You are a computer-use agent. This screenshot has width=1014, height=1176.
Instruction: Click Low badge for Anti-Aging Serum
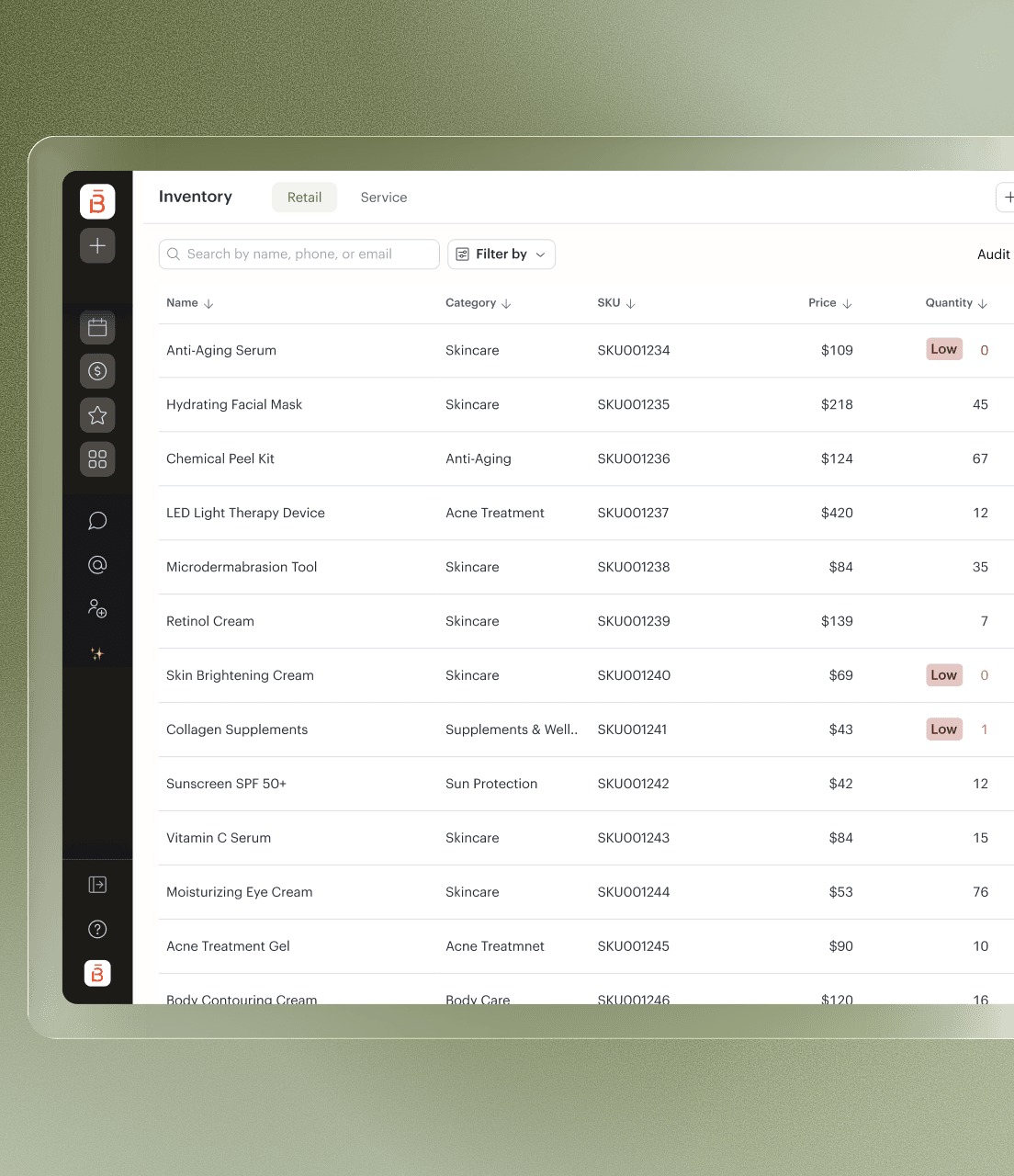944,349
